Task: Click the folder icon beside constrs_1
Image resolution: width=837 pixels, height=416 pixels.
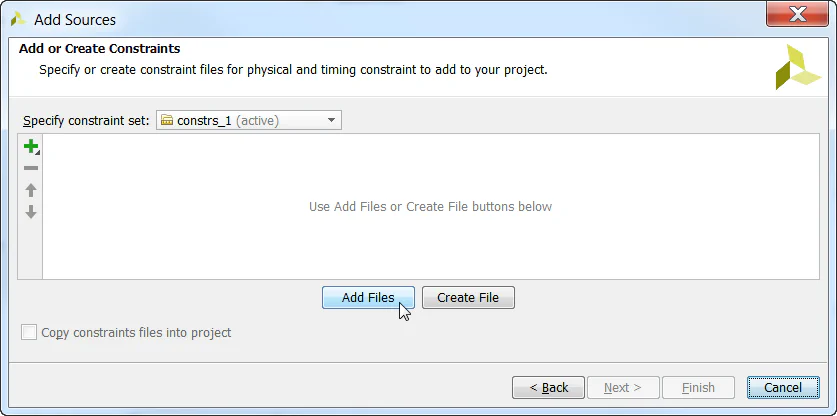Action: point(167,121)
